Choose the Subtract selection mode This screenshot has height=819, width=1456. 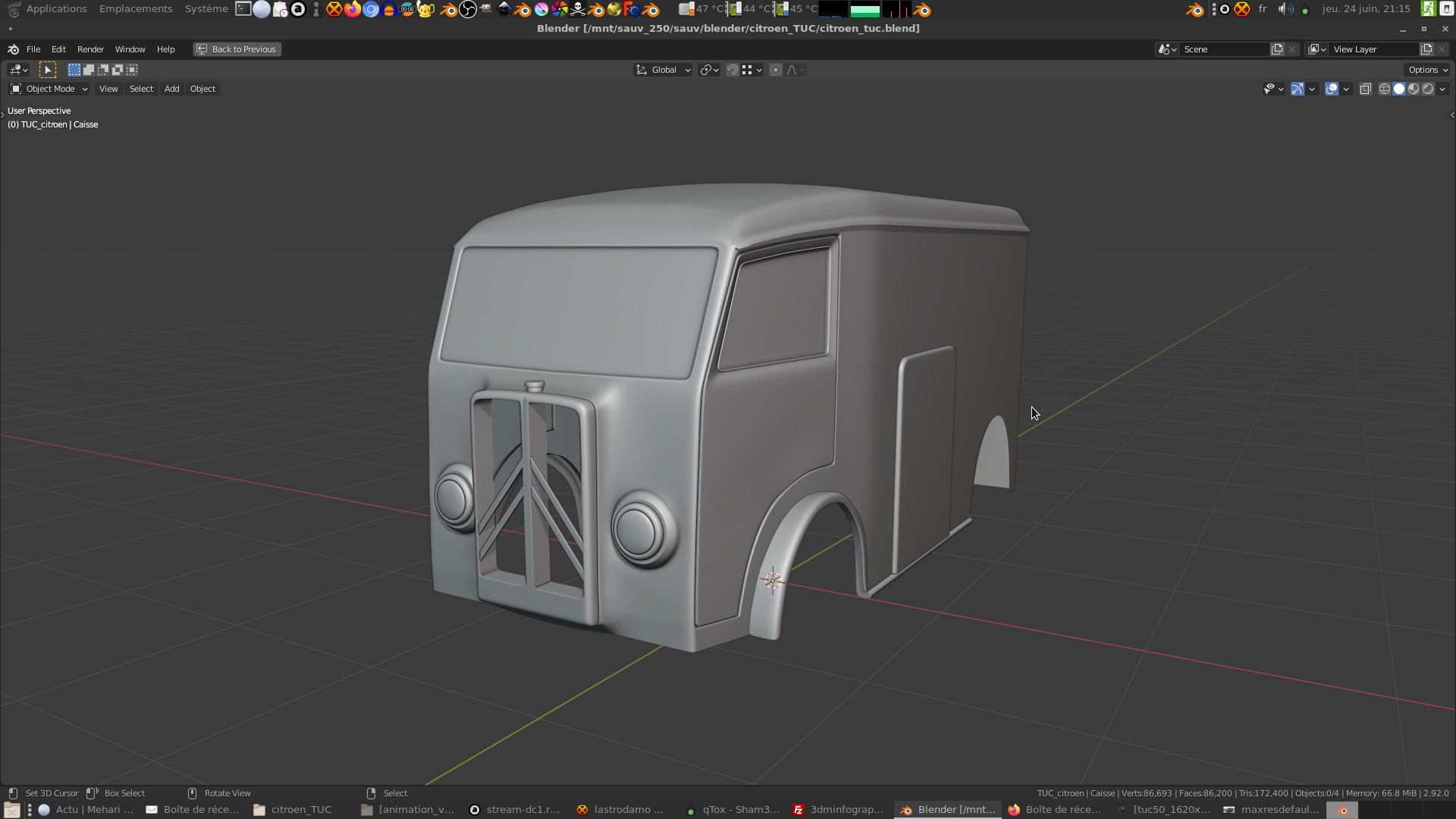pos(103,70)
